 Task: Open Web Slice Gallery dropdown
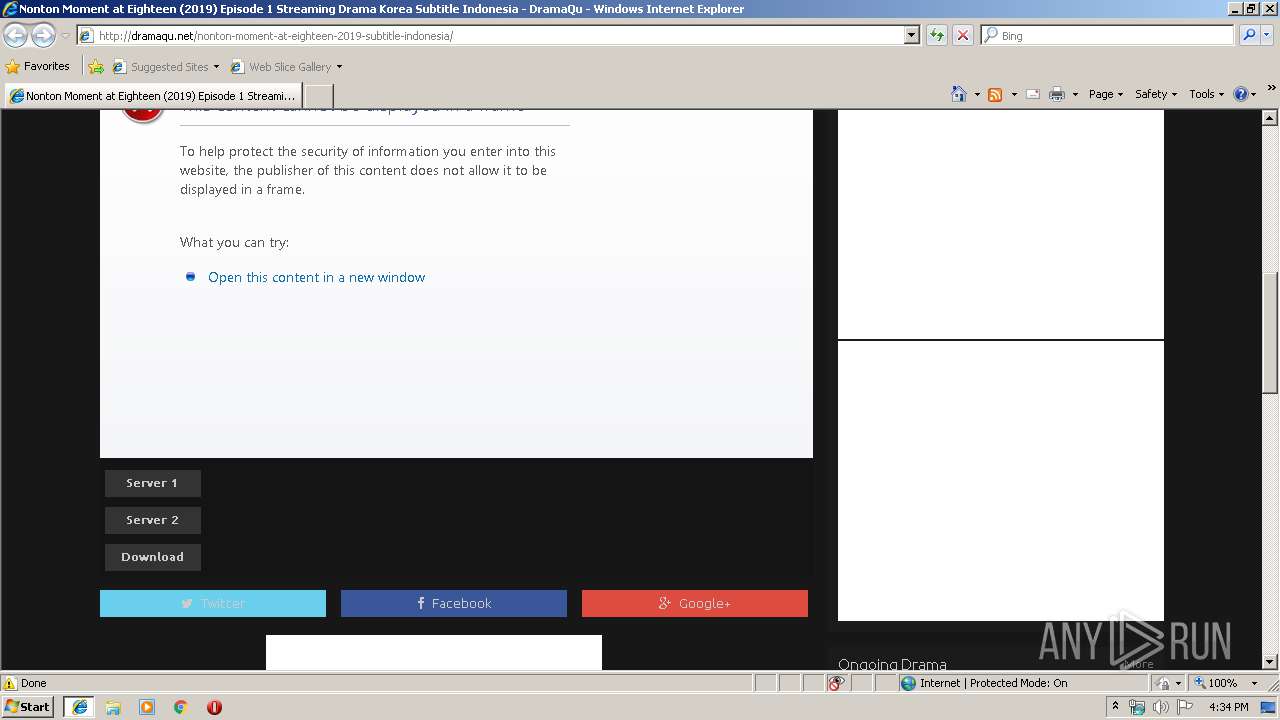click(286, 67)
